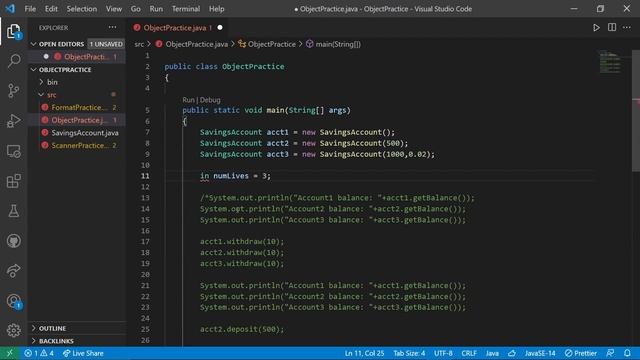Click the remote window indicator in status bar
This screenshot has width=640, height=360.
[9, 353]
